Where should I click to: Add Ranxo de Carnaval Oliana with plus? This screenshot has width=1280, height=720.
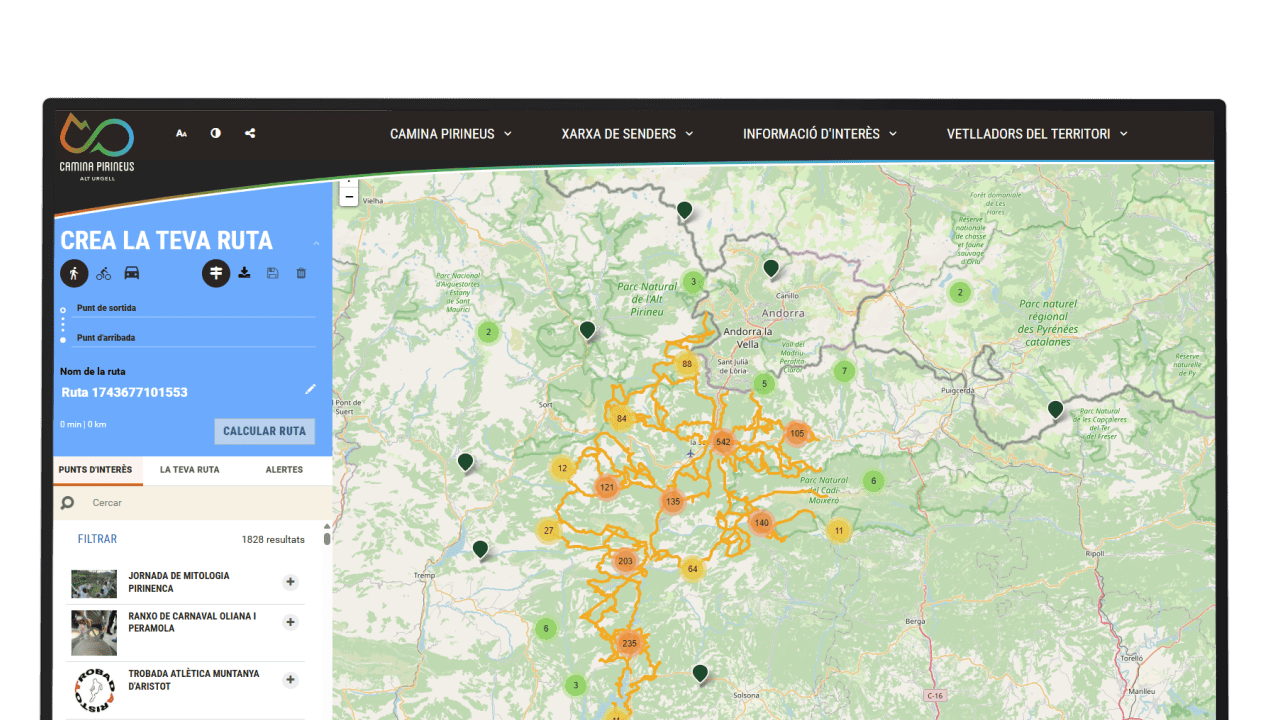pyautogui.click(x=290, y=622)
